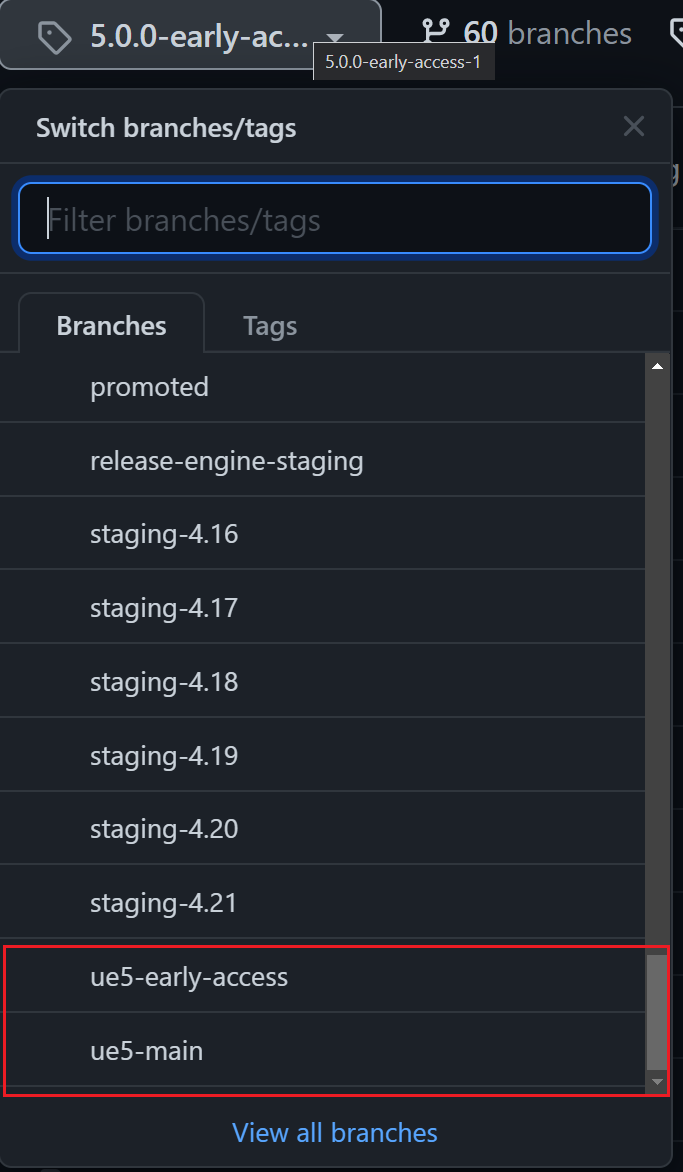
Task: Open the 5.0.0-early-ac... branch dropdown arrow
Action: (x=335, y=39)
